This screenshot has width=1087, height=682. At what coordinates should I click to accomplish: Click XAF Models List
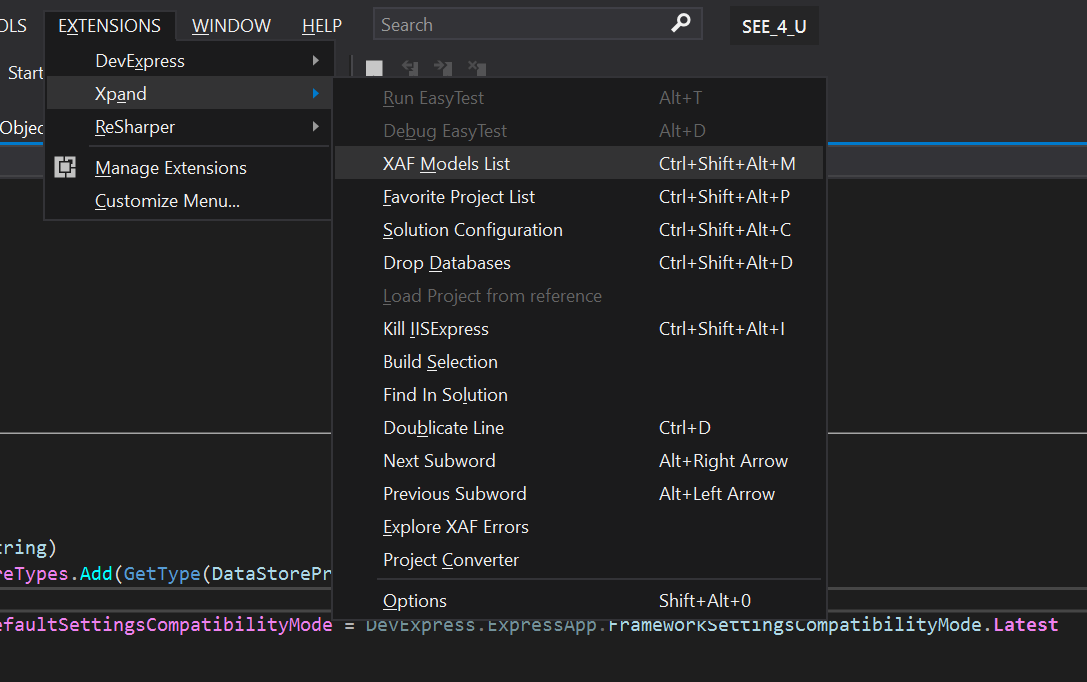coord(579,163)
